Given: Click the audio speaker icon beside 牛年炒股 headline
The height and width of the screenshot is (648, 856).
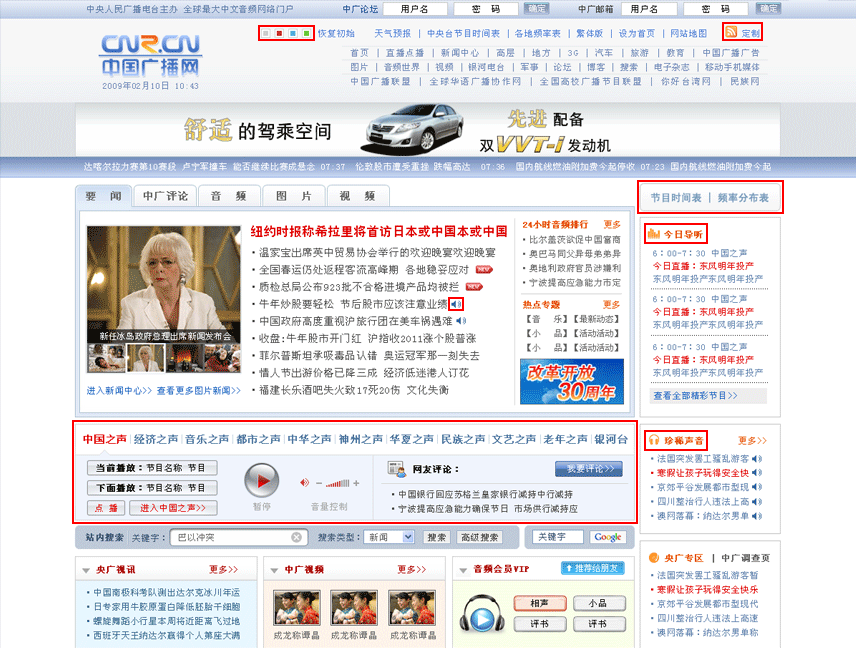Looking at the screenshot, I should (456, 303).
